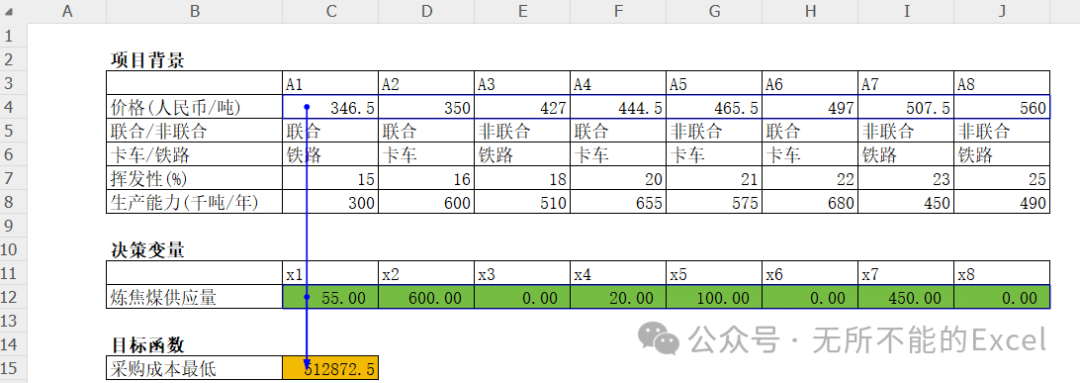Select capacity cell 300
1080x383 pixels.
click(x=331, y=202)
